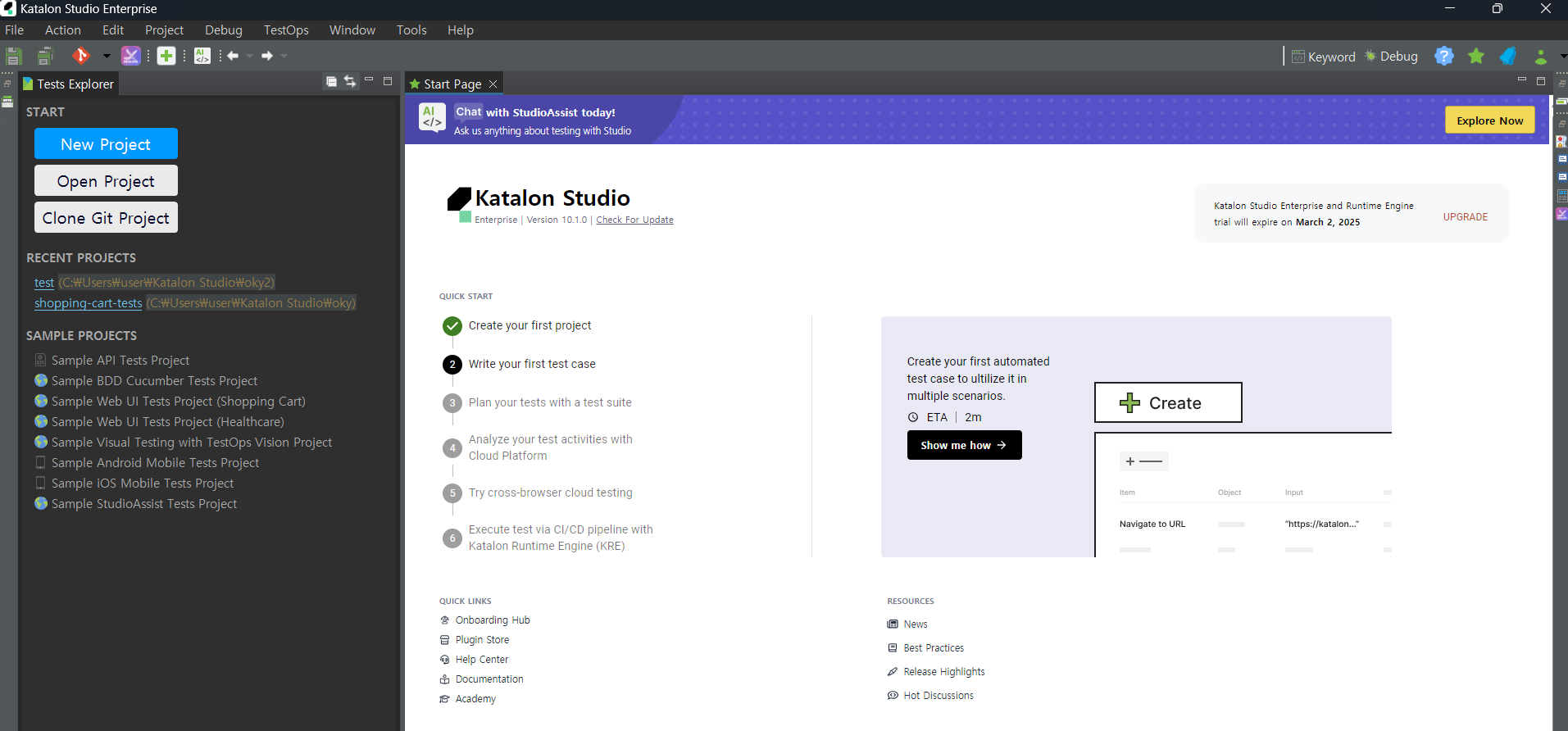Click the Show me how button
The height and width of the screenshot is (731, 1568).
(x=964, y=445)
